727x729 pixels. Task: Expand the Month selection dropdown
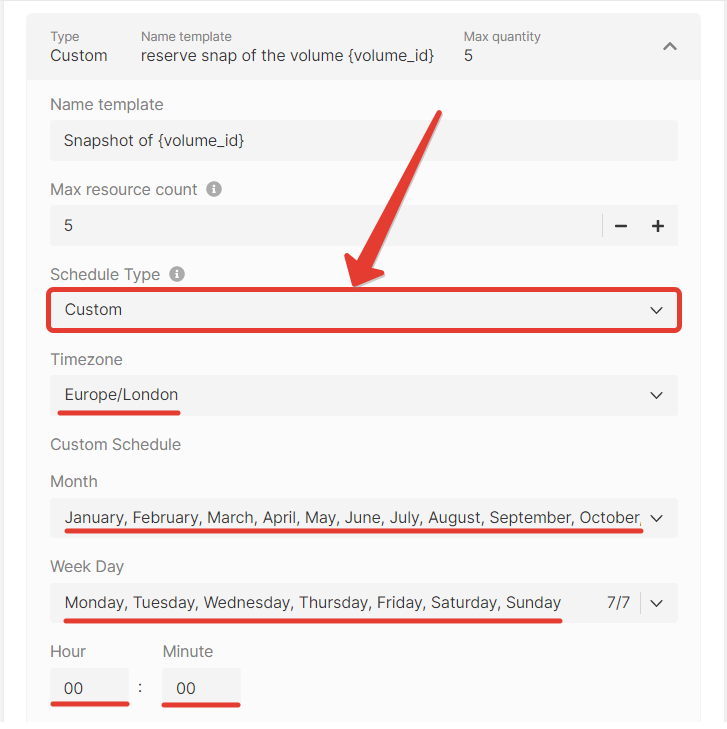point(364,518)
